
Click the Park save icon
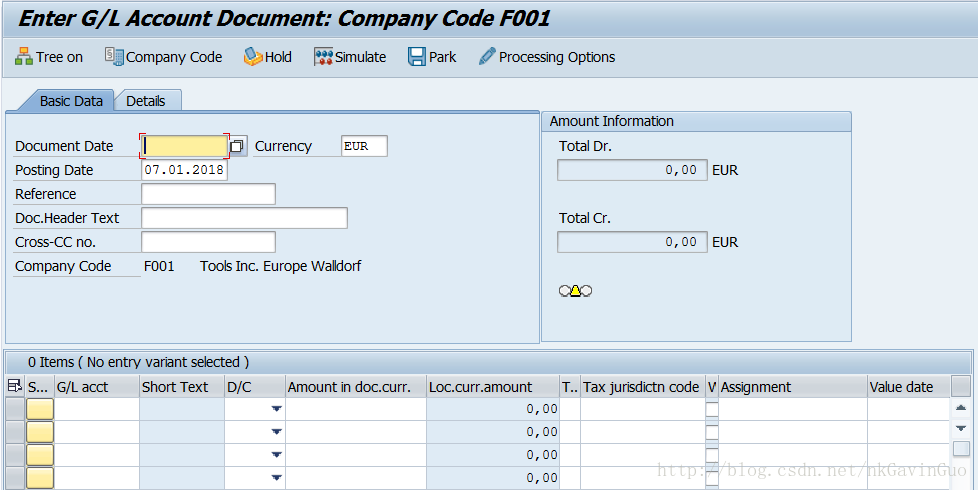pos(417,57)
